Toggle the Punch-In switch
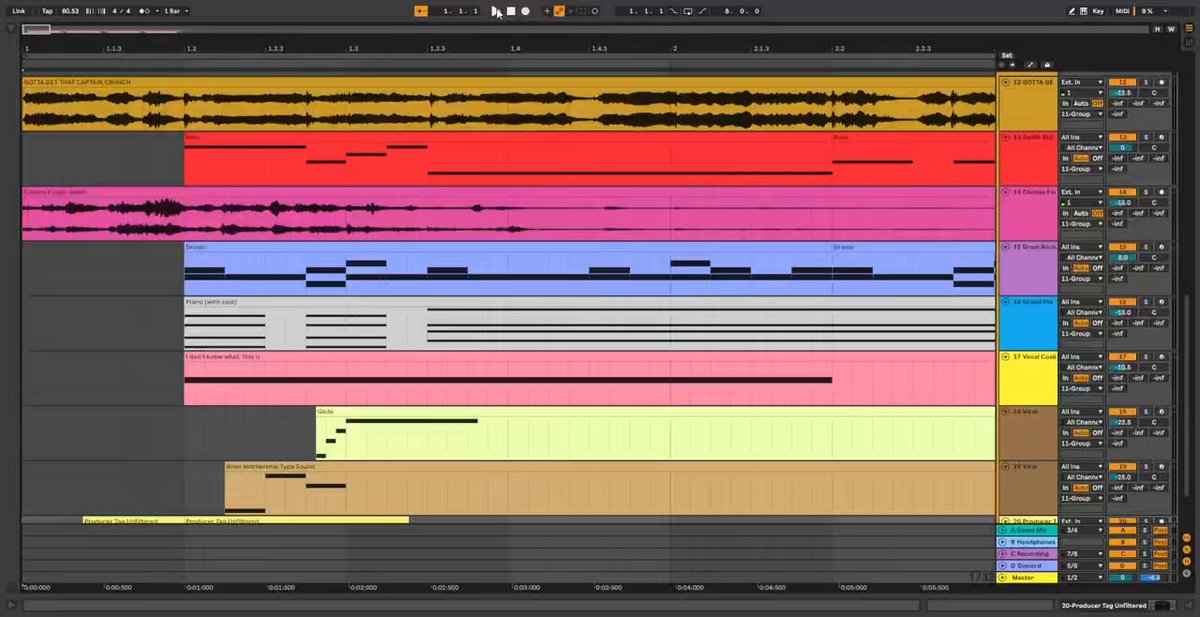The image size is (1200, 617). [x=673, y=11]
